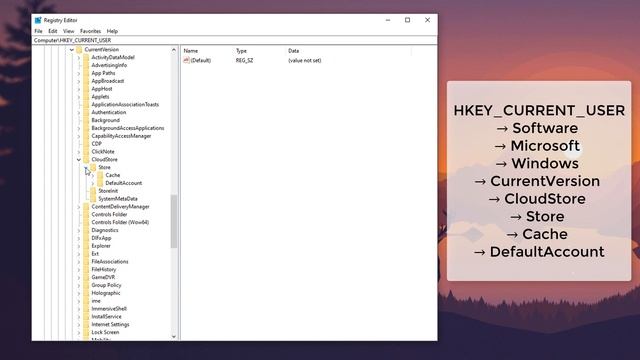Expand the App Paths key

(79, 73)
